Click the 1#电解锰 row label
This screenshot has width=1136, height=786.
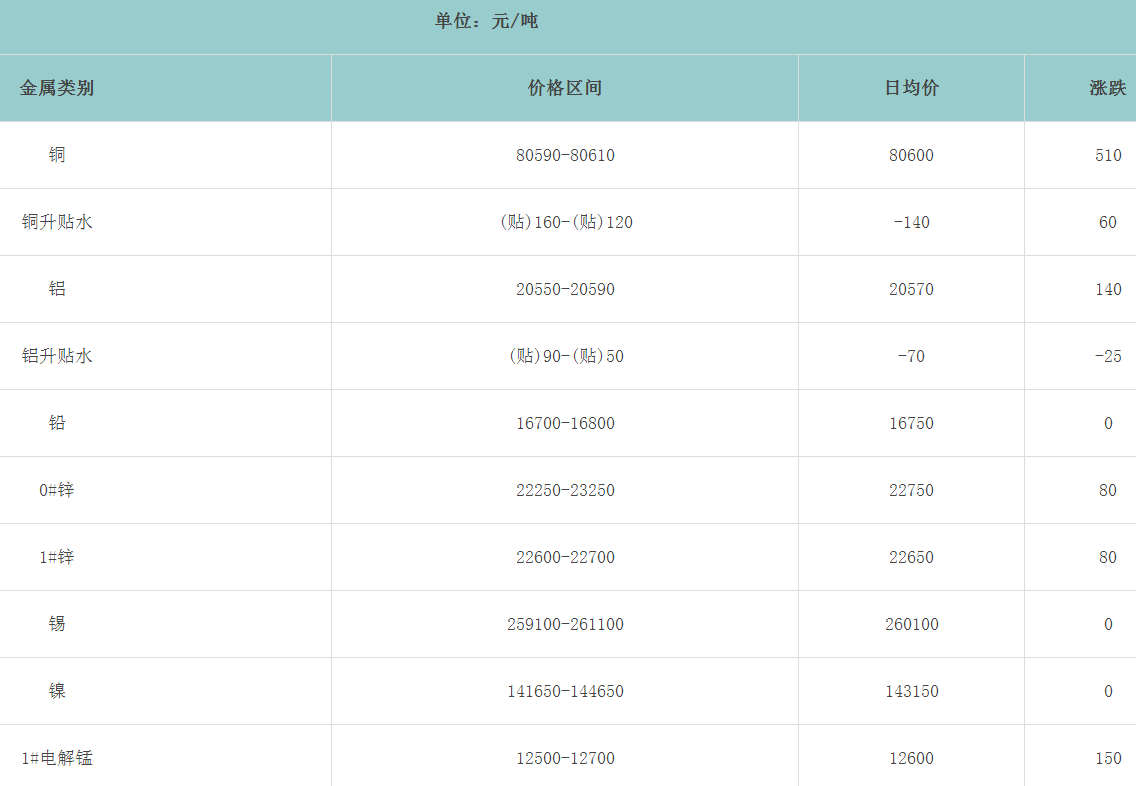(57, 758)
